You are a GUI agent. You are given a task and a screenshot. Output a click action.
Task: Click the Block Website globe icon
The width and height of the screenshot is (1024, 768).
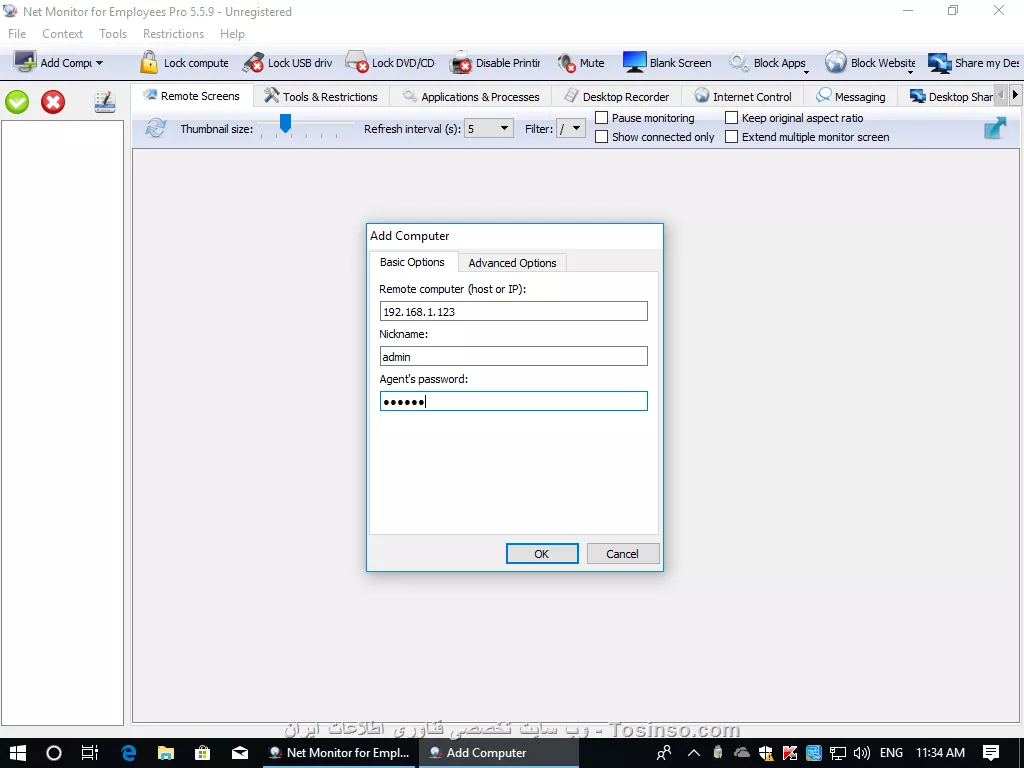[x=835, y=63]
